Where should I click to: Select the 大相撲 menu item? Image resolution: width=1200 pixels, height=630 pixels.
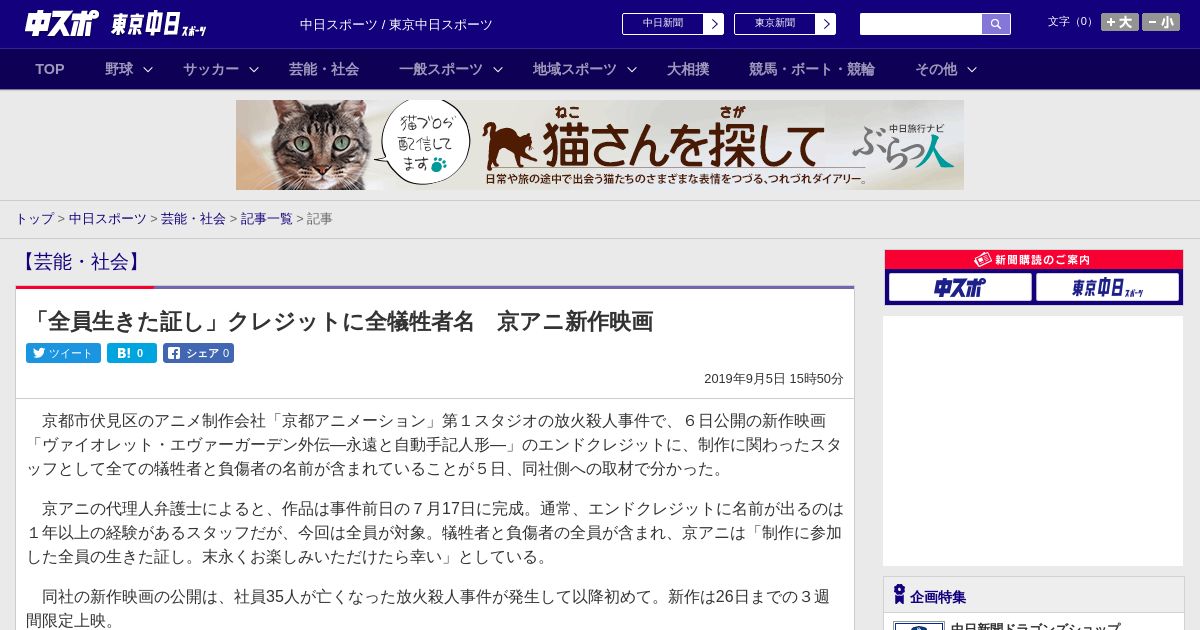[688, 69]
